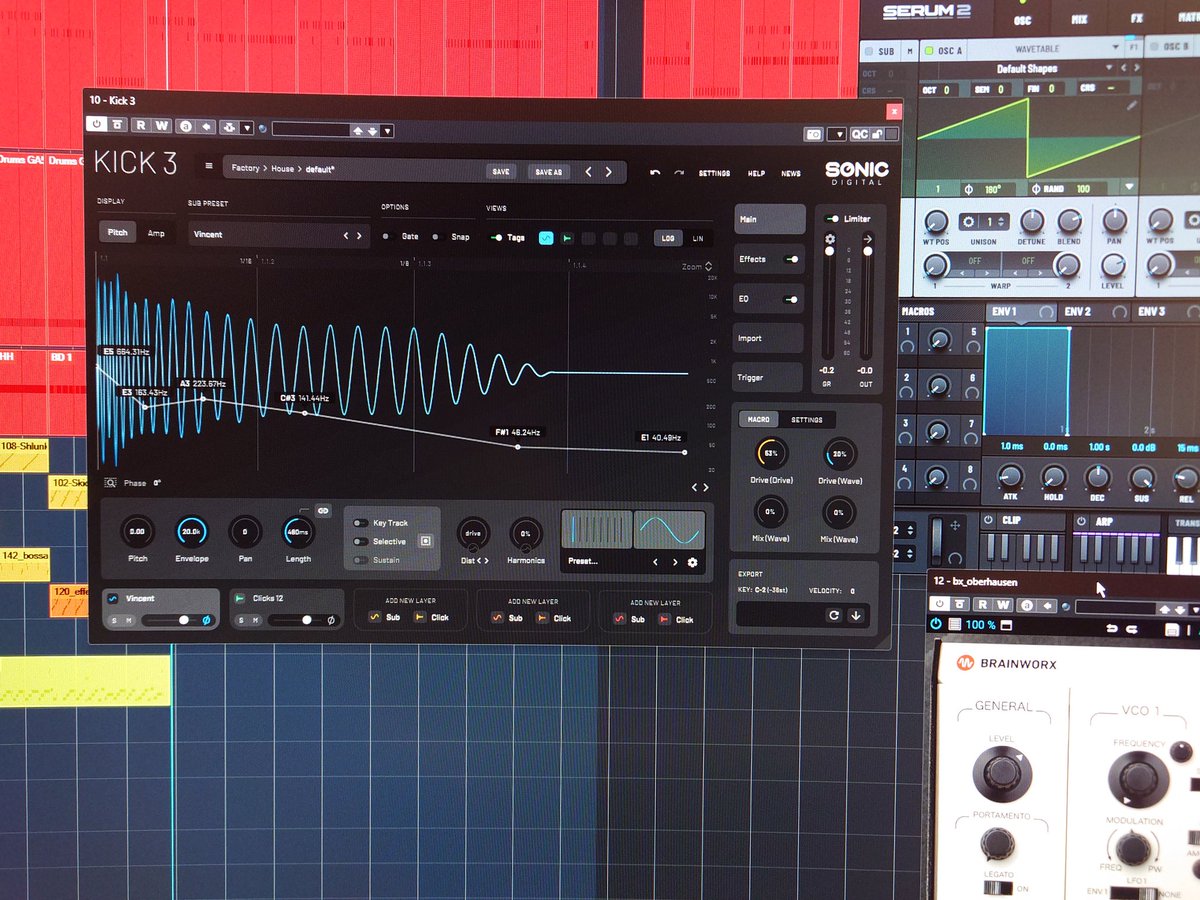Invert the phase of the Clicks 12 layer
The width and height of the screenshot is (1200, 900).
331,621
